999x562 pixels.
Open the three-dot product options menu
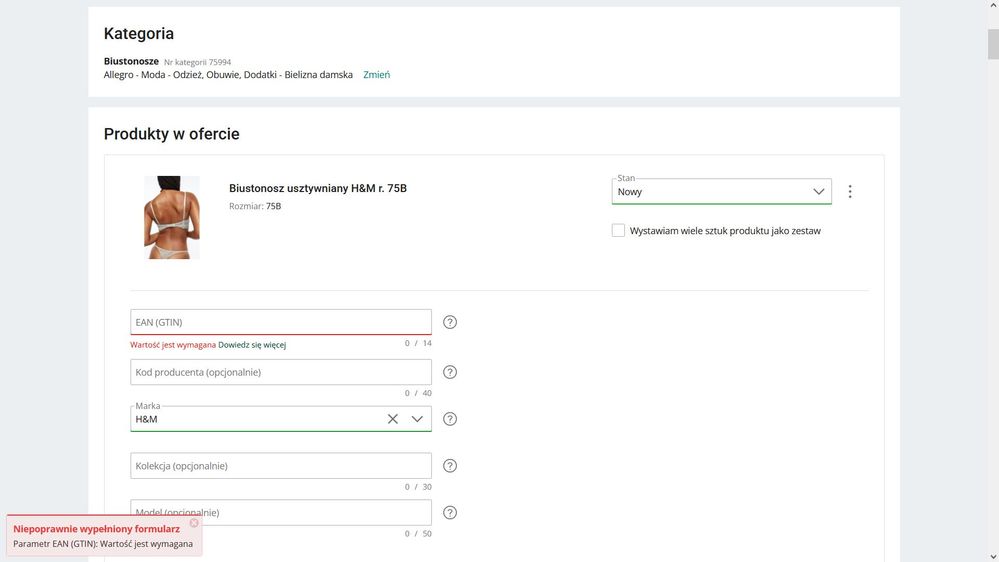(850, 192)
